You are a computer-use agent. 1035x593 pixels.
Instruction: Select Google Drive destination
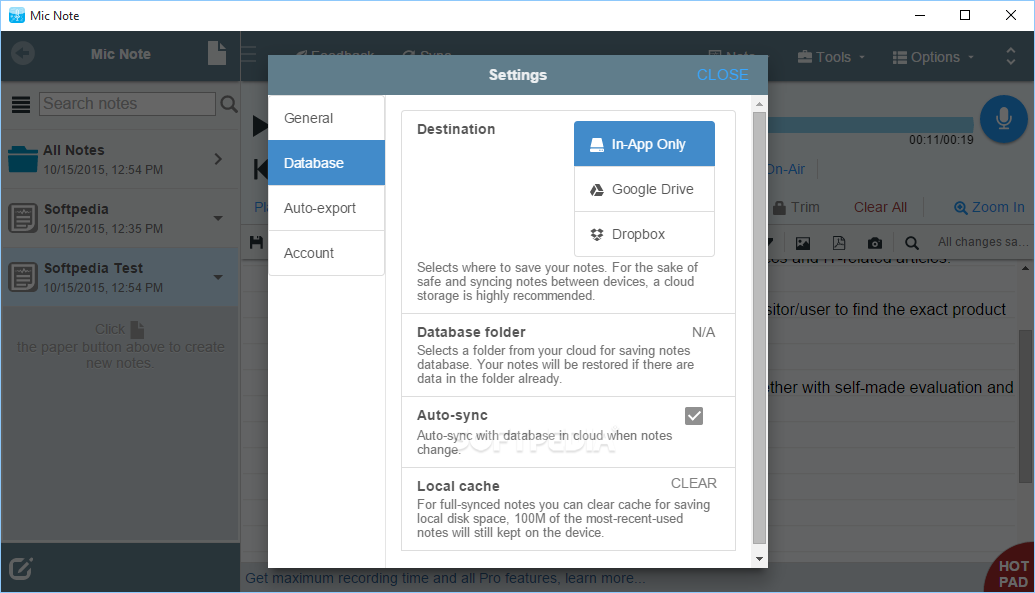pos(644,190)
